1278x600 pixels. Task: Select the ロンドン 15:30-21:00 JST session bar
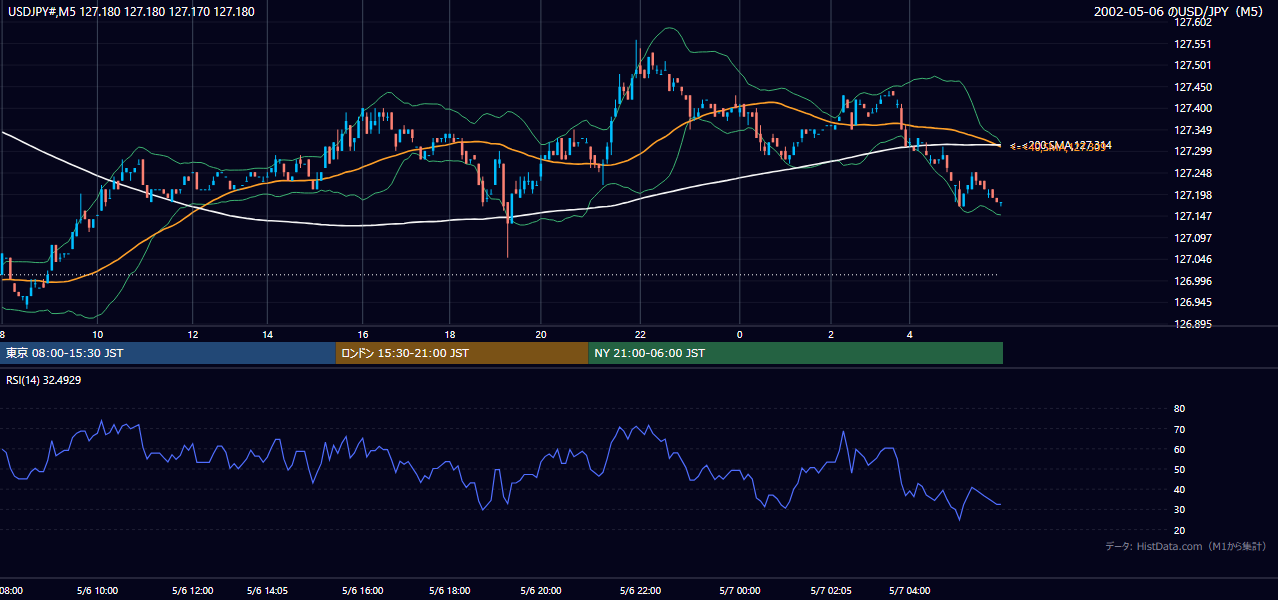coord(462,353)
